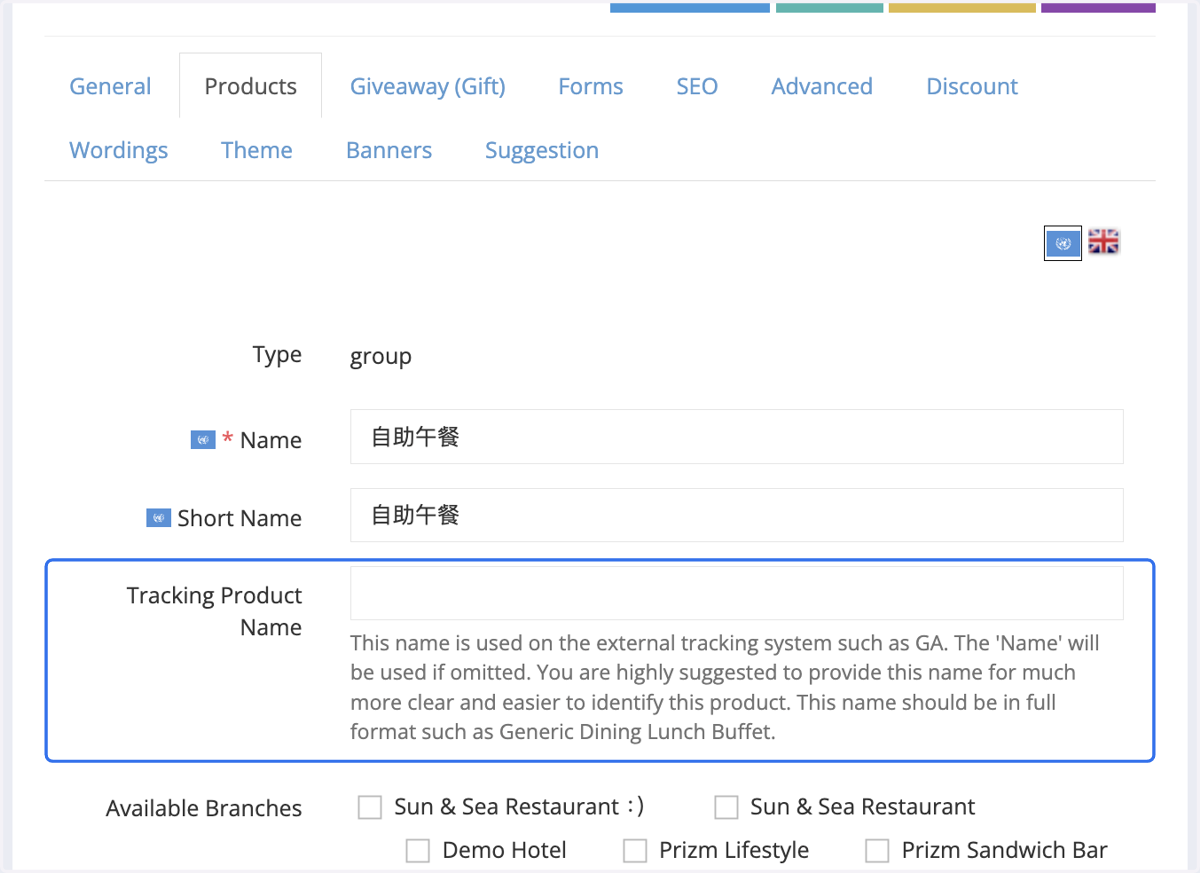This screenshot has height=873, width=1200.
Task: Click the Tracking Product Name input
Action: click(737, 593)
